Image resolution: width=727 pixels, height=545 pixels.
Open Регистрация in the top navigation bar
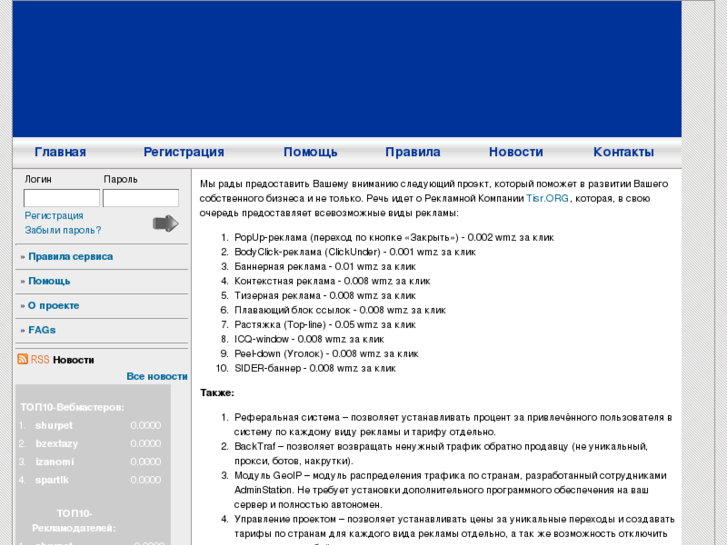(x=184, y=152)
